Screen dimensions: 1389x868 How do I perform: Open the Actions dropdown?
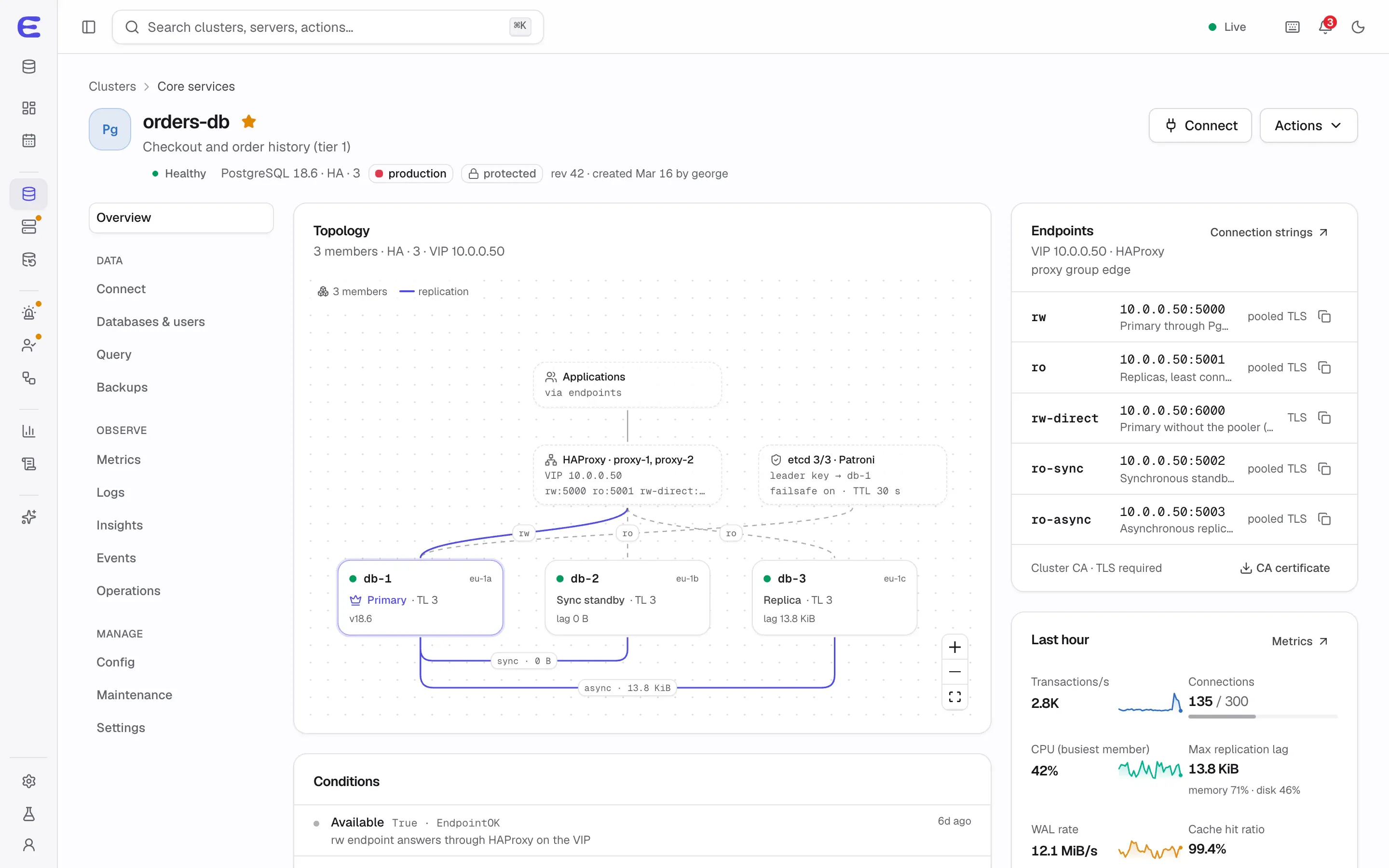1308,125
